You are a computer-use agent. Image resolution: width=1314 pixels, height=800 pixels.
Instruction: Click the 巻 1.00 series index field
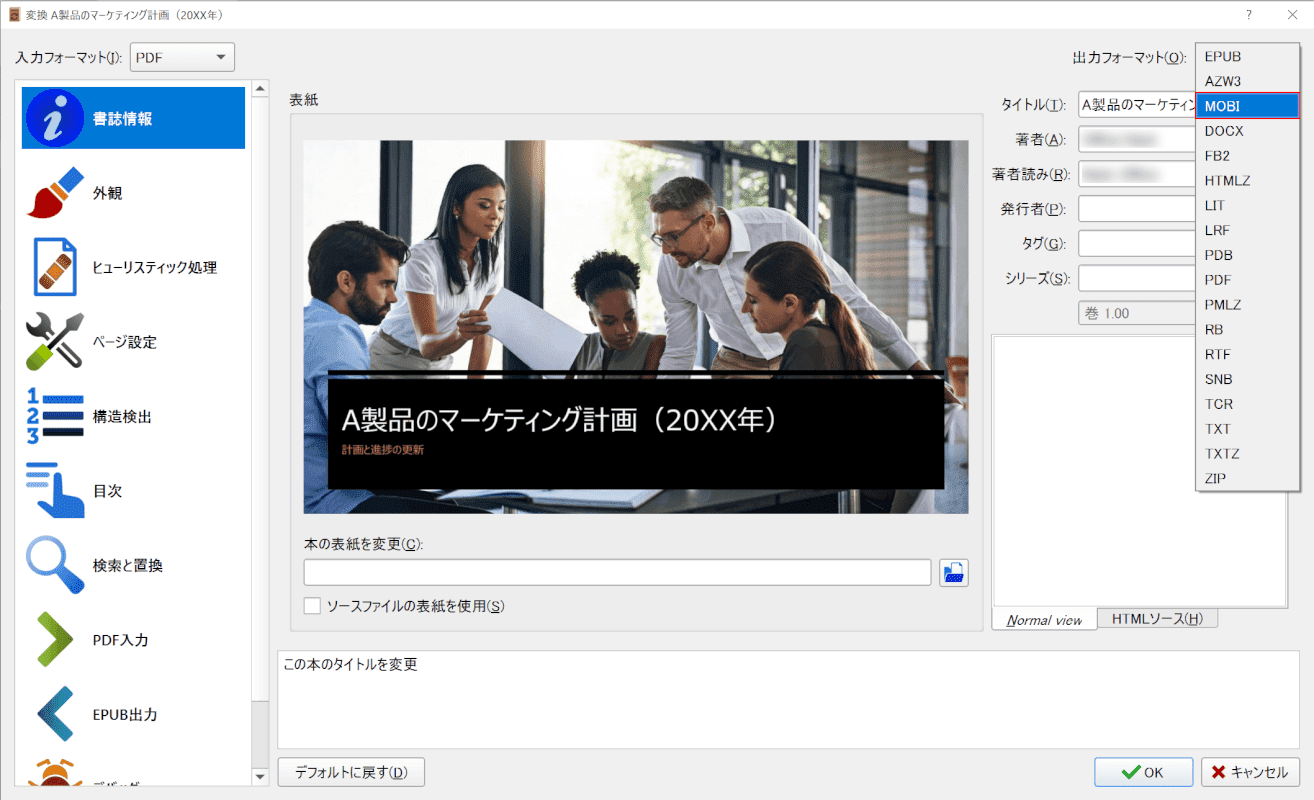1137,313
